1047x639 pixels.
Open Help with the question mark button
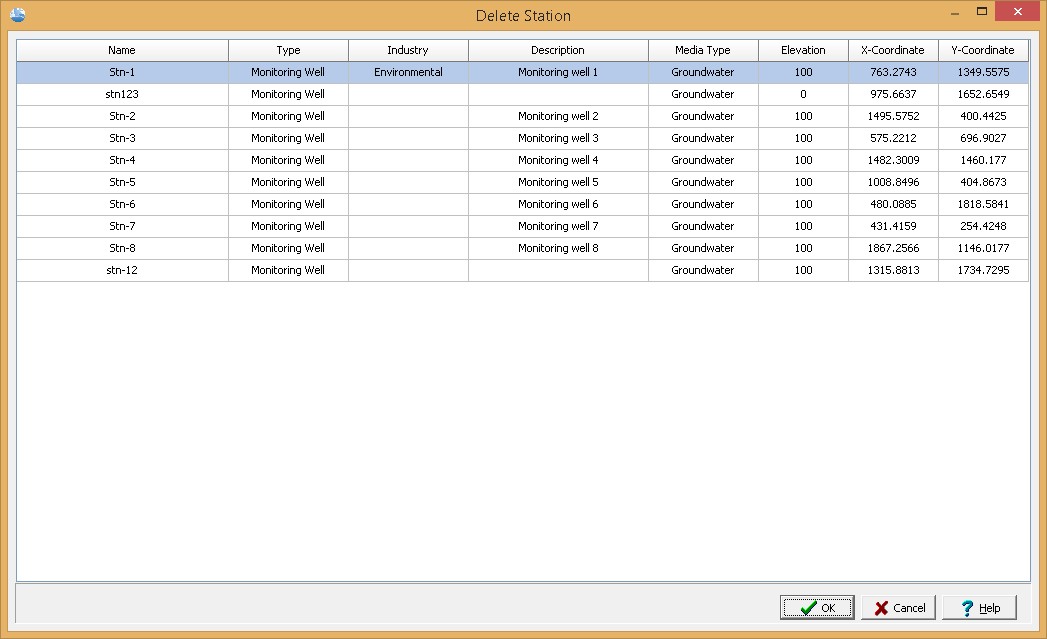coord(979,608)
